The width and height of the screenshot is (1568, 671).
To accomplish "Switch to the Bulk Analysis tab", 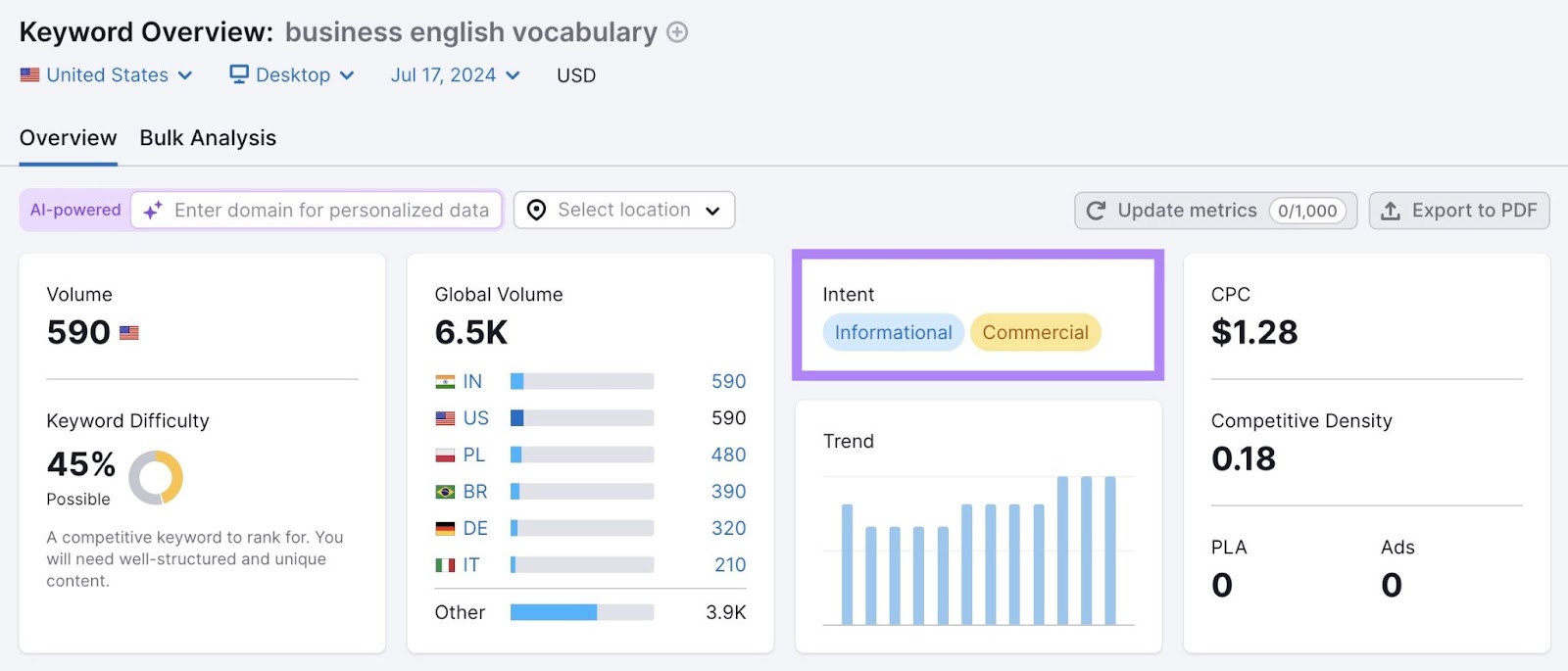I will tap(208, 138).
